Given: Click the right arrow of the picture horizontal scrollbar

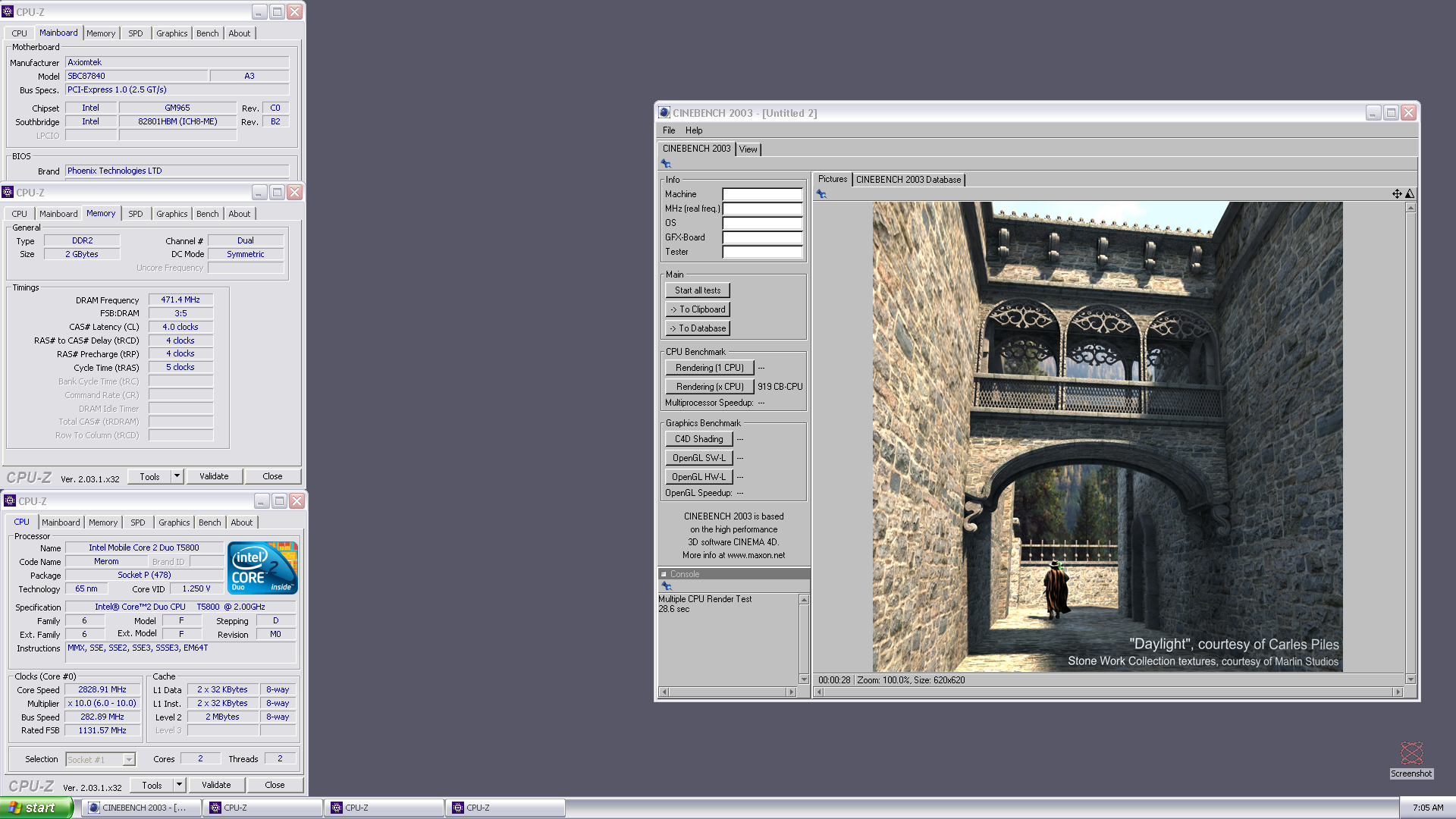Looking at the screenshot, I should [x=1398, y=692].
